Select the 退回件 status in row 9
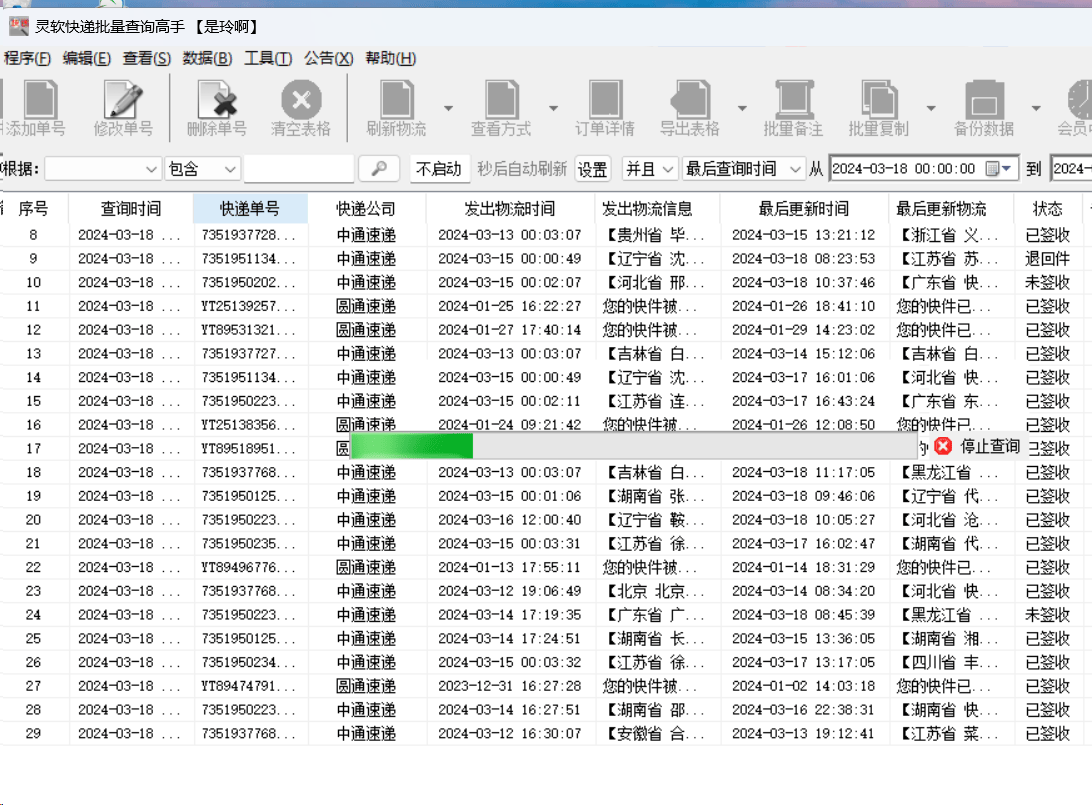The image size is (1092, 805). tap(1047, 258)
